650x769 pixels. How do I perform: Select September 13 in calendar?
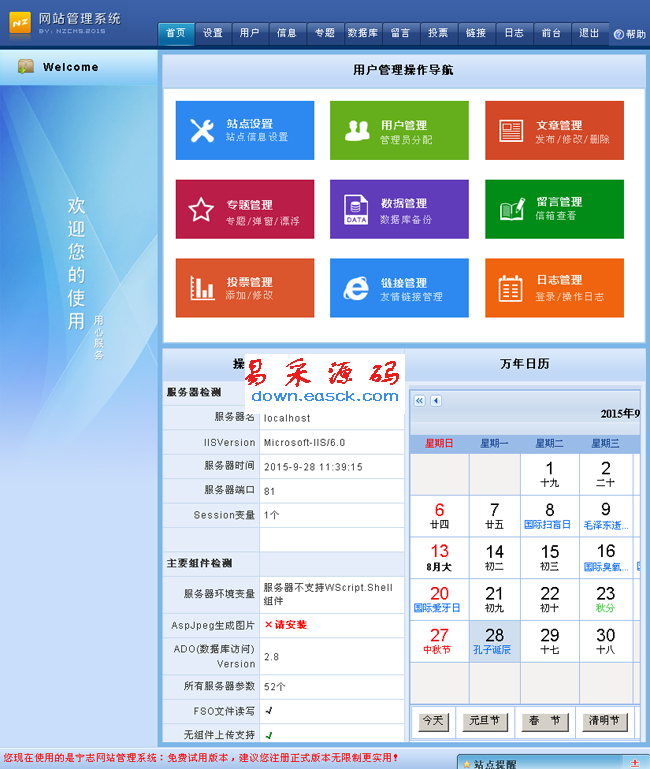(439, 558)
